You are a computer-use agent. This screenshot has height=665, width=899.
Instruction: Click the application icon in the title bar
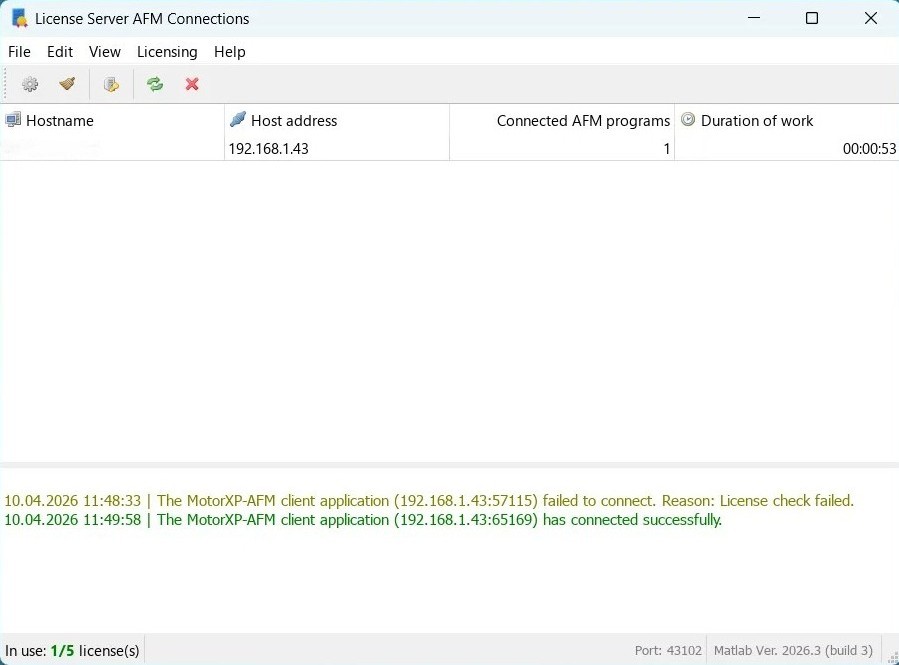pyautogui.click(x=16, y=18)
